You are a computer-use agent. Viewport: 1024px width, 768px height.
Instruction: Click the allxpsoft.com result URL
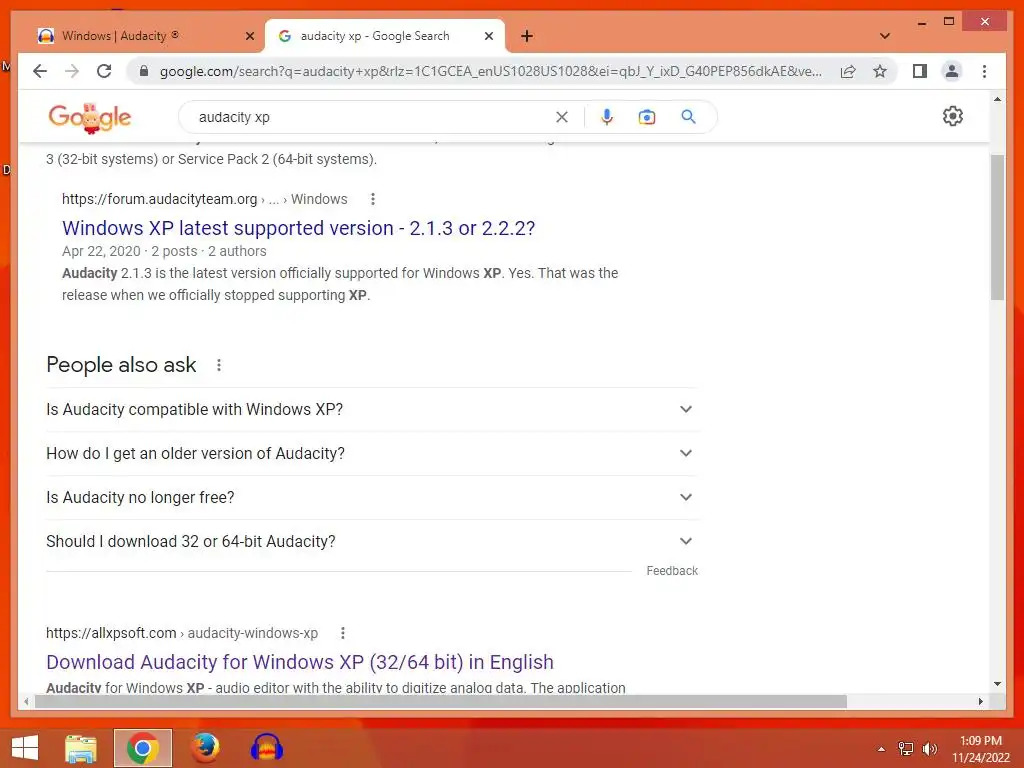tap(182, 633)
